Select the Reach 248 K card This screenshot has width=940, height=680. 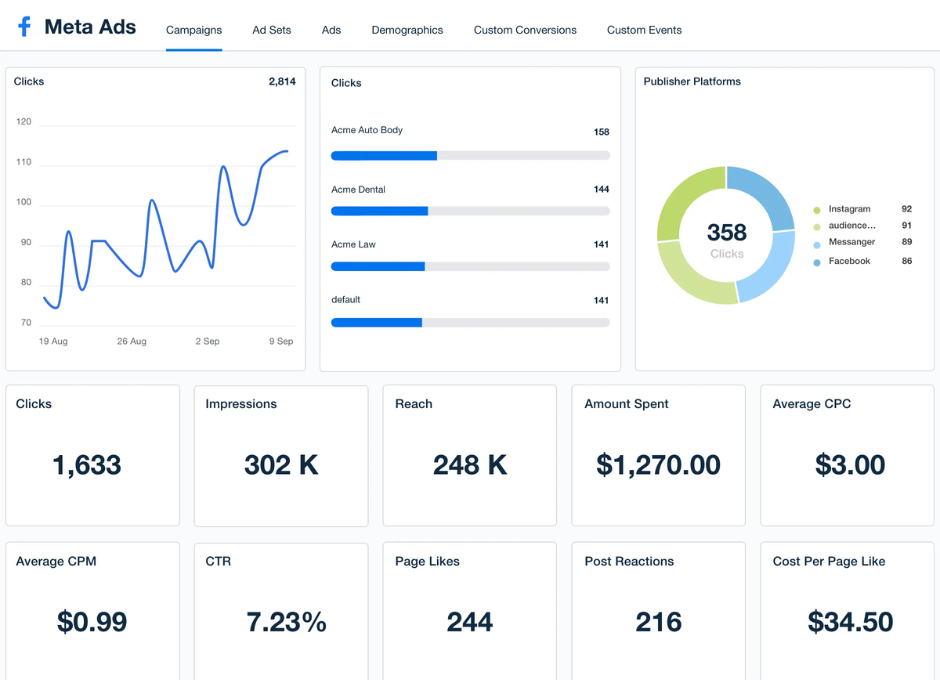(469, 455)
